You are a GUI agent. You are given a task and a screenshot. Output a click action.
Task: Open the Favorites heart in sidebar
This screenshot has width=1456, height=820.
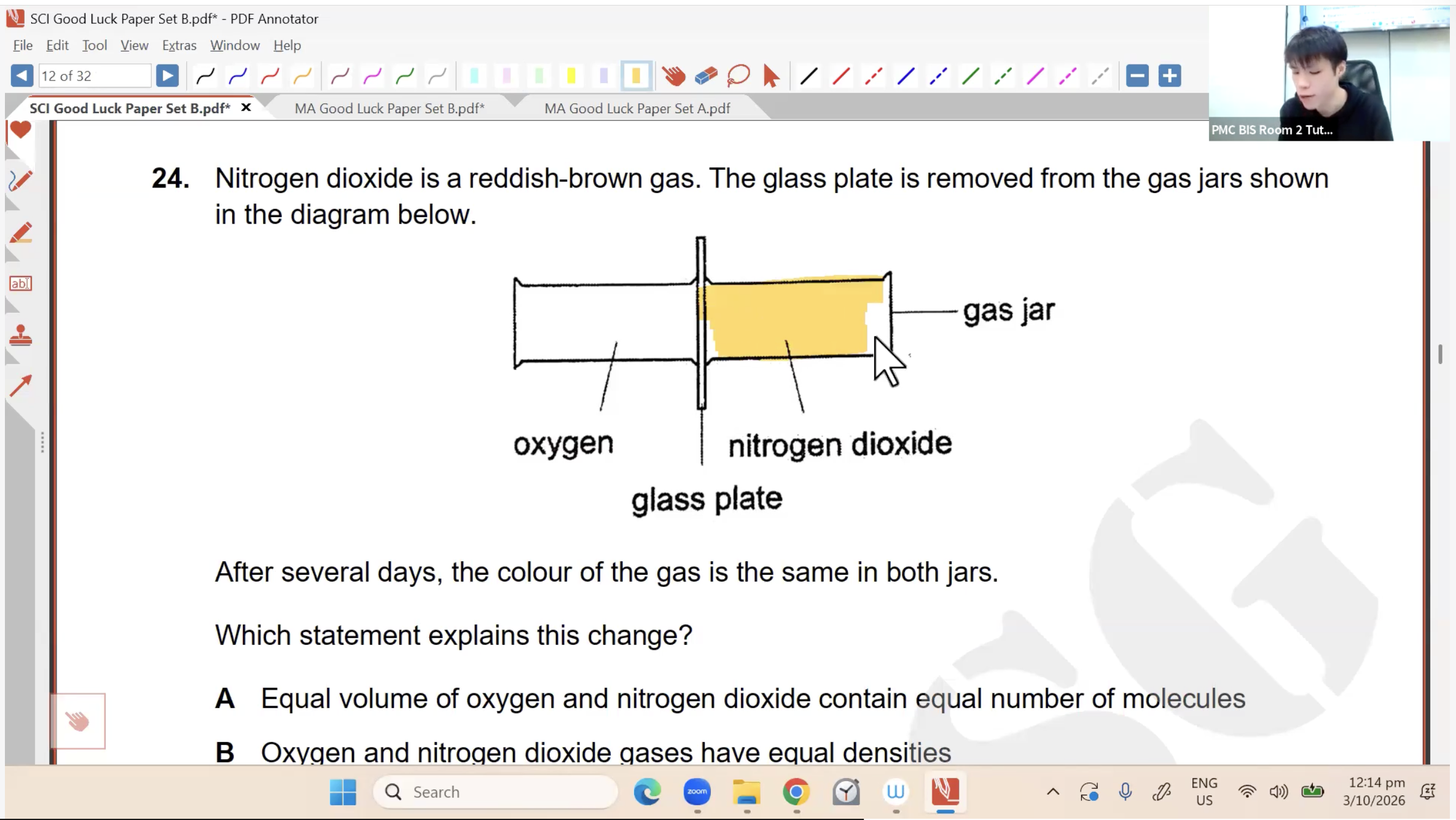(20, 130)
